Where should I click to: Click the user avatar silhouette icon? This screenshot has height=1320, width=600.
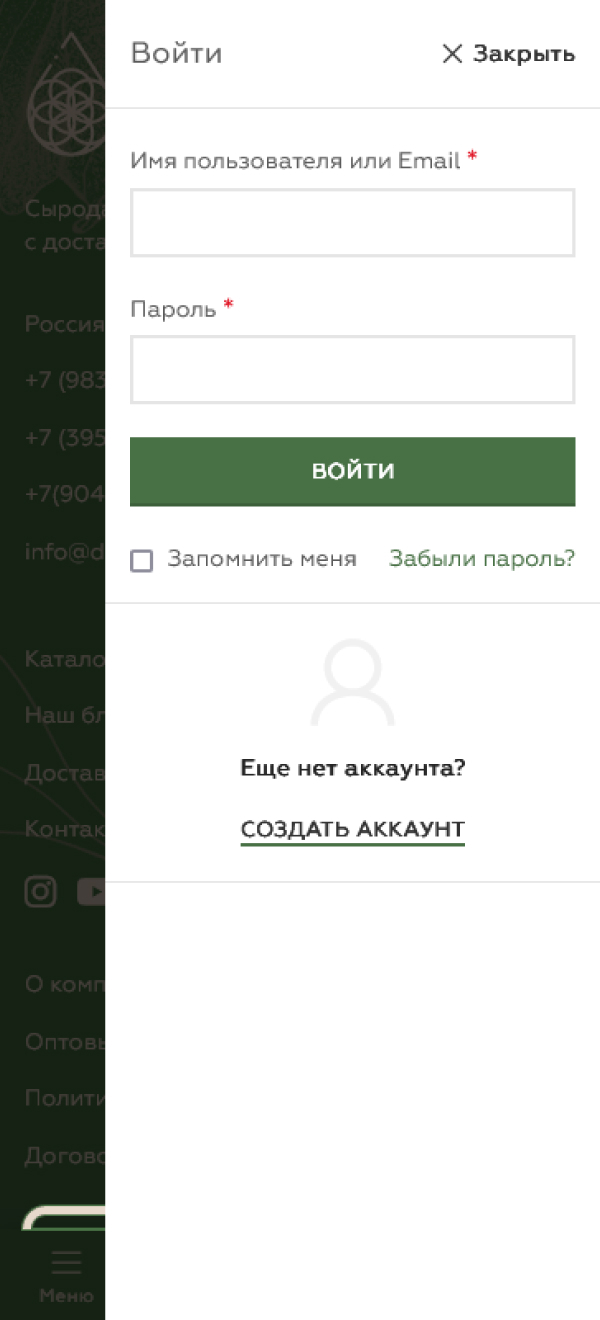pyautogui.click(x=353, y=683)
